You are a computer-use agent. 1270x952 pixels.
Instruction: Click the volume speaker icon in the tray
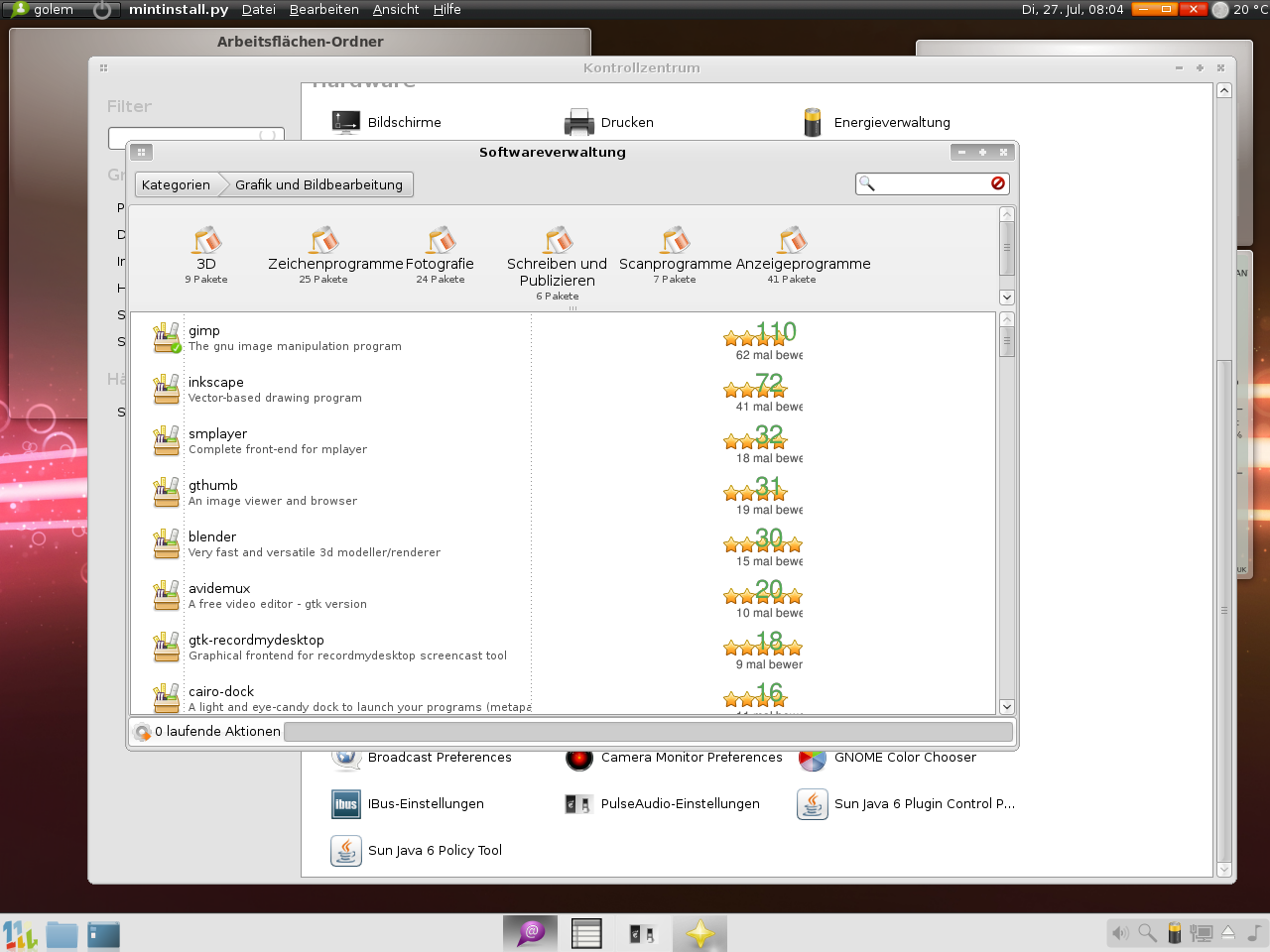1120,933
